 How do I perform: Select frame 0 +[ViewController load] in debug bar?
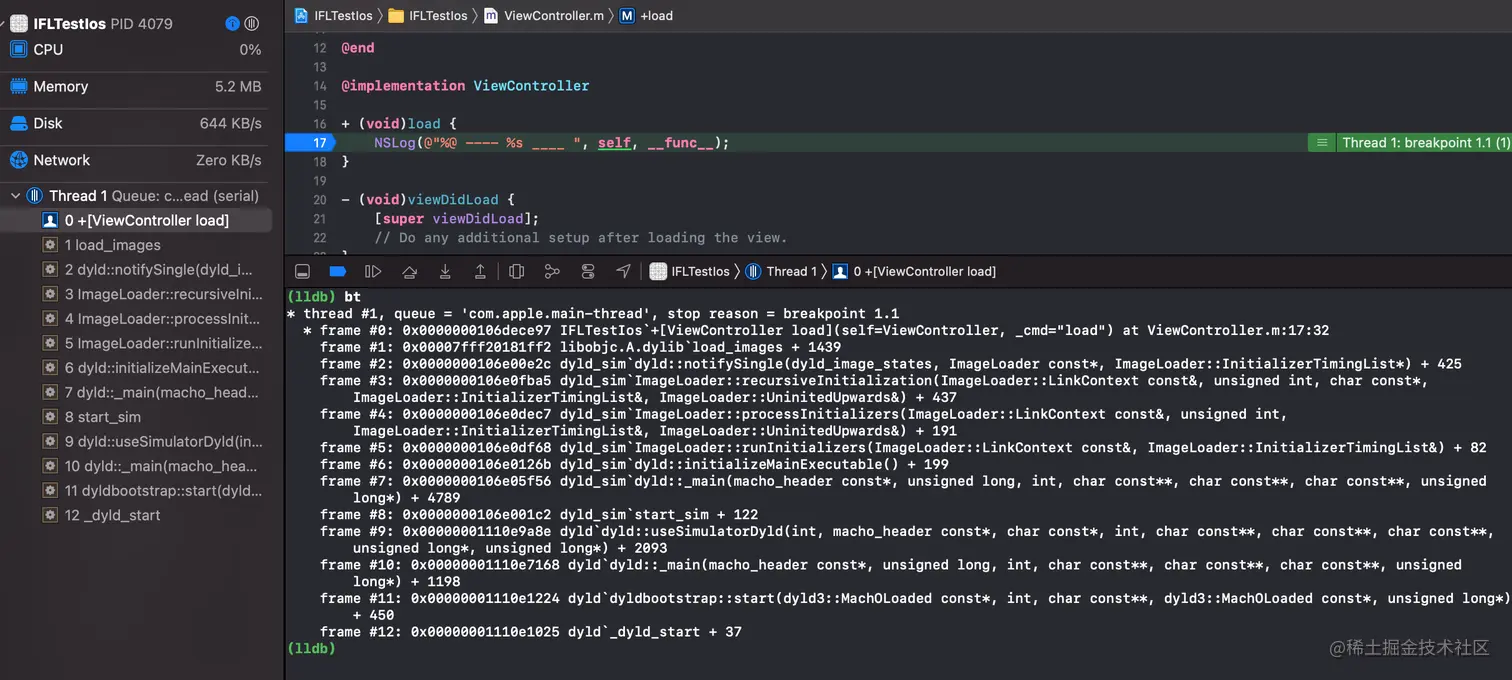pos(914,271)
